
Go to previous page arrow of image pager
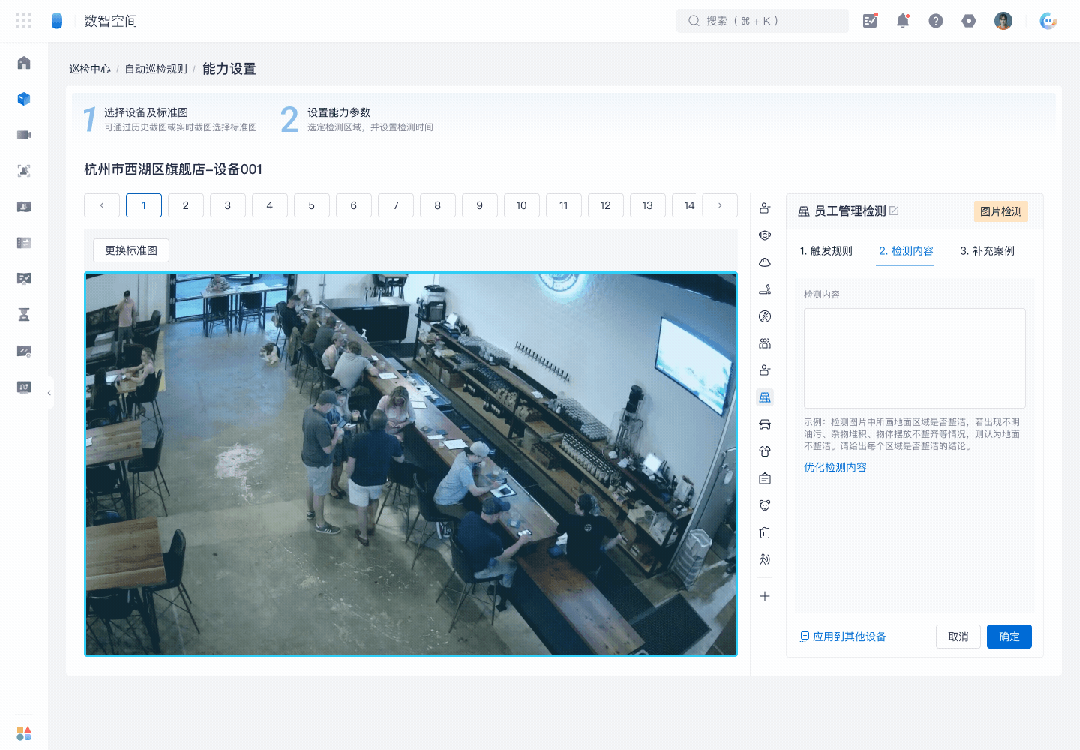pyautogui.click(x=102, y=205)
